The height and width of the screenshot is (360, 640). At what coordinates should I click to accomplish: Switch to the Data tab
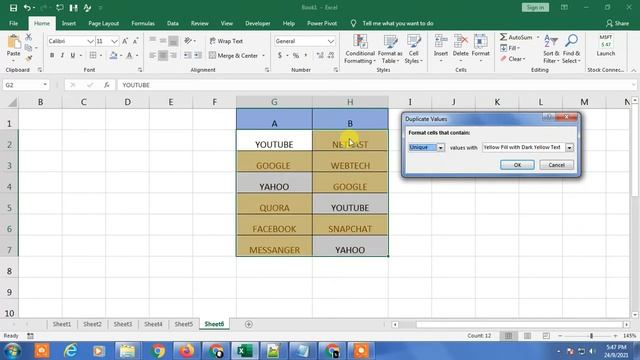(x=173, y=24)
